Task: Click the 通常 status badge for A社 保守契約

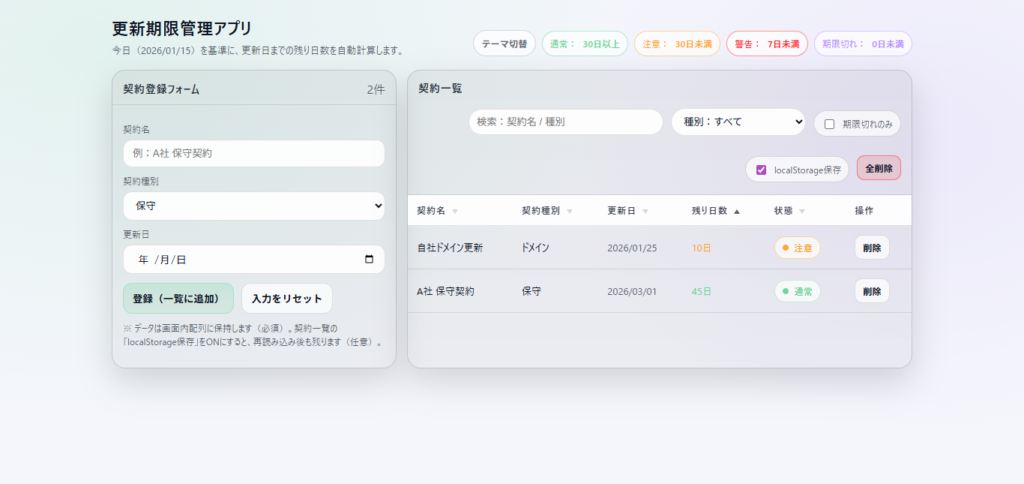Action: pyautogui.click(x=797, y=291)
